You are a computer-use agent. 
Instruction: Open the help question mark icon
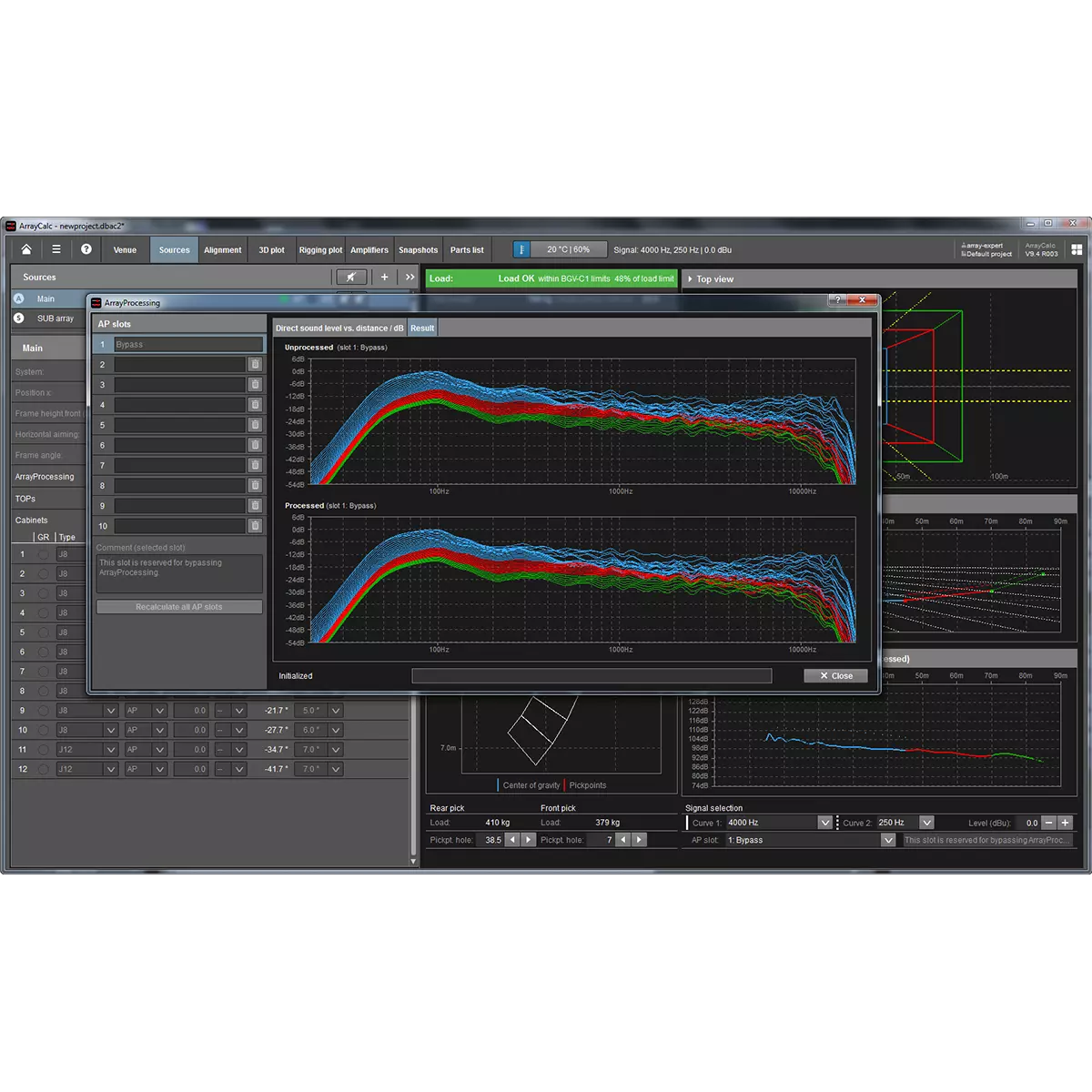tap(86, 249)
